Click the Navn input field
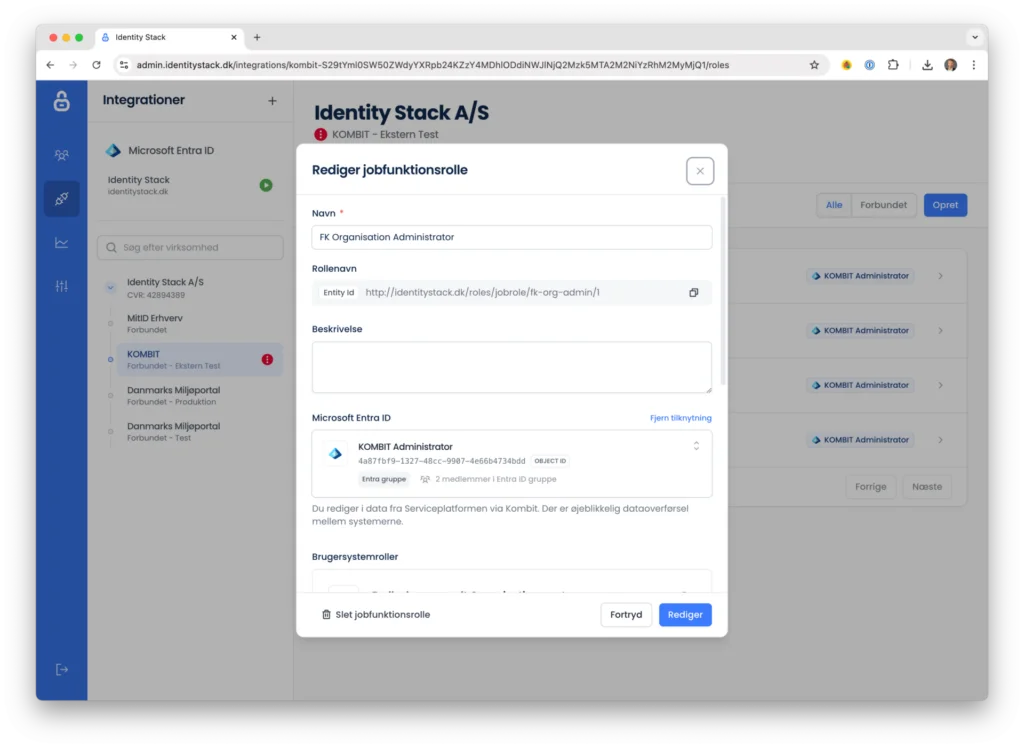 pos(511,237)
